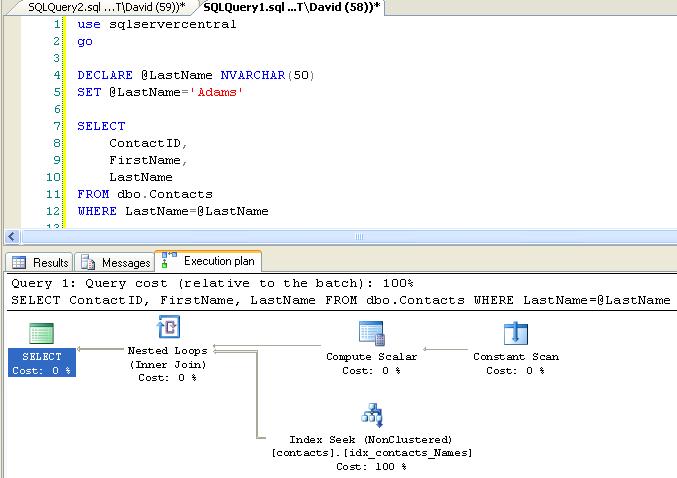Screen dimensions: 677x478
Task: Click ContactID column in the query
Action: pyautogui.click(x=145, y=143)
